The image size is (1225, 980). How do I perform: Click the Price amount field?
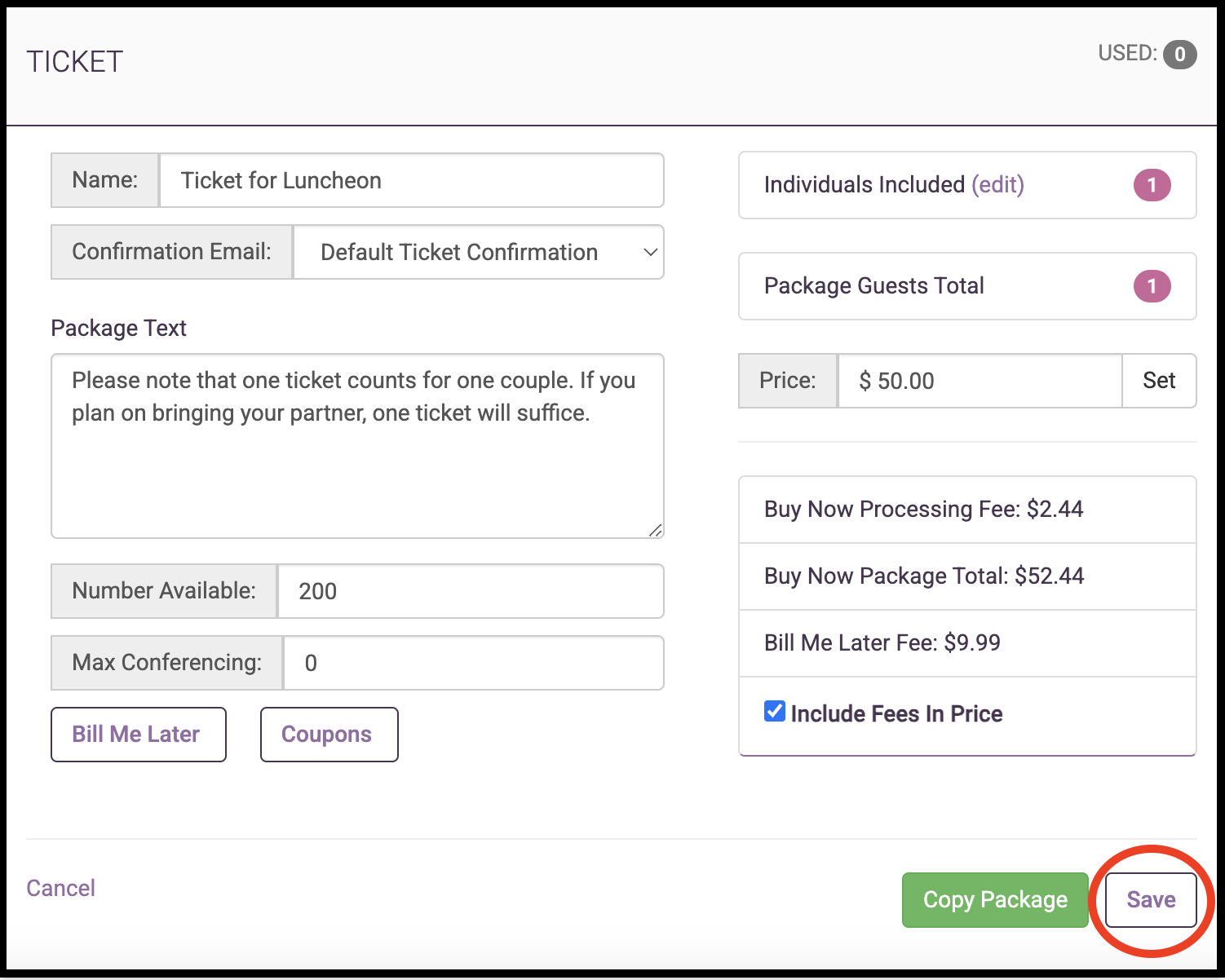click(979, 381)
